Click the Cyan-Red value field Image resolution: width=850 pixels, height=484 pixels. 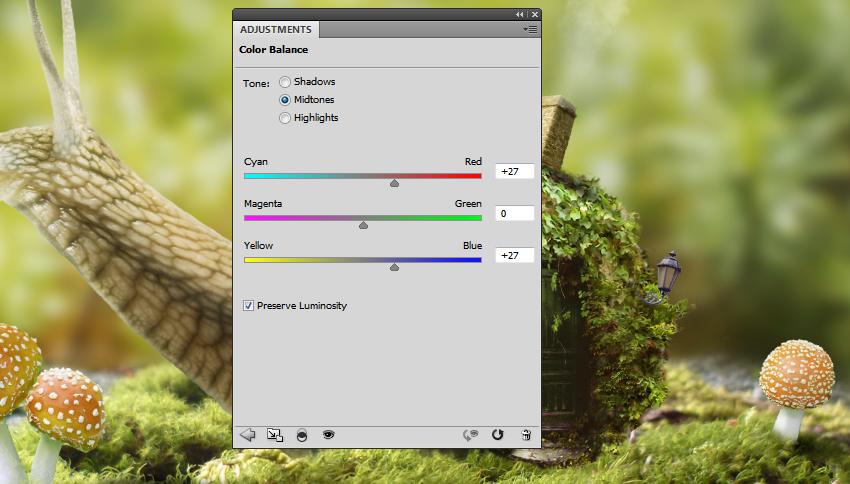(514, 171)
